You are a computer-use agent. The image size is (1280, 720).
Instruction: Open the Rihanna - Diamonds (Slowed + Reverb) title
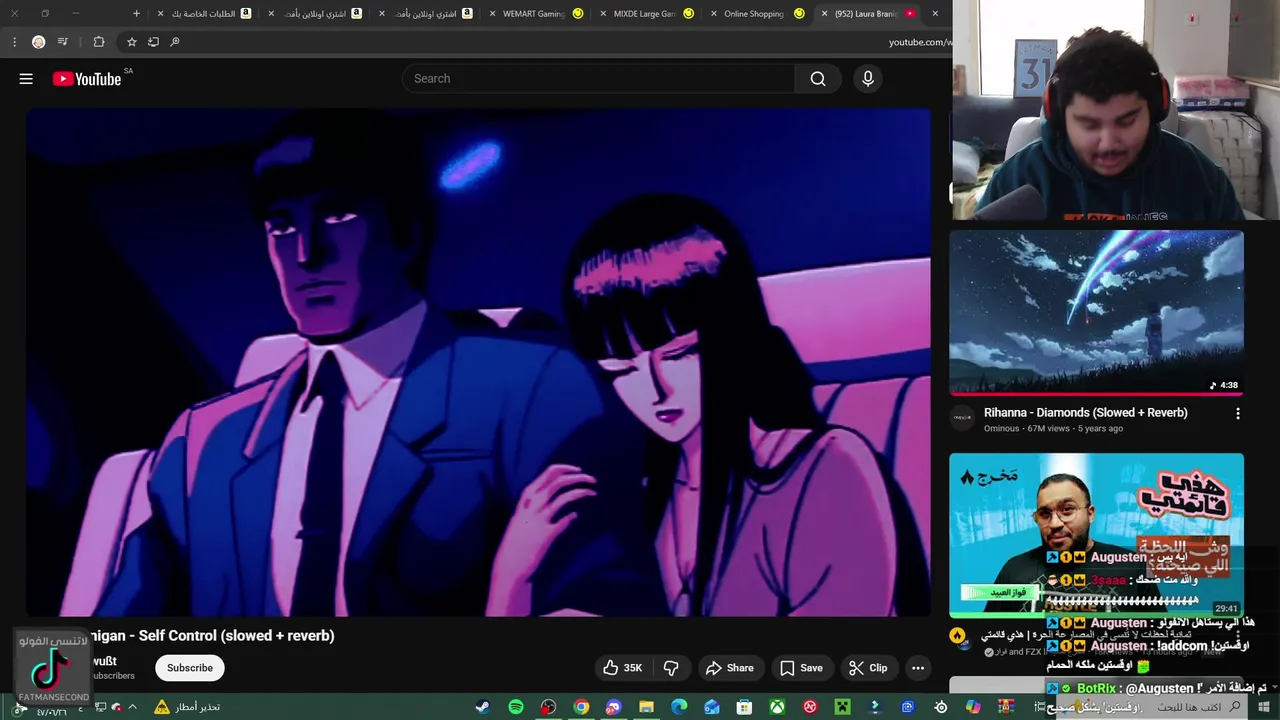pyautogui.click(x=1085, y=412)
